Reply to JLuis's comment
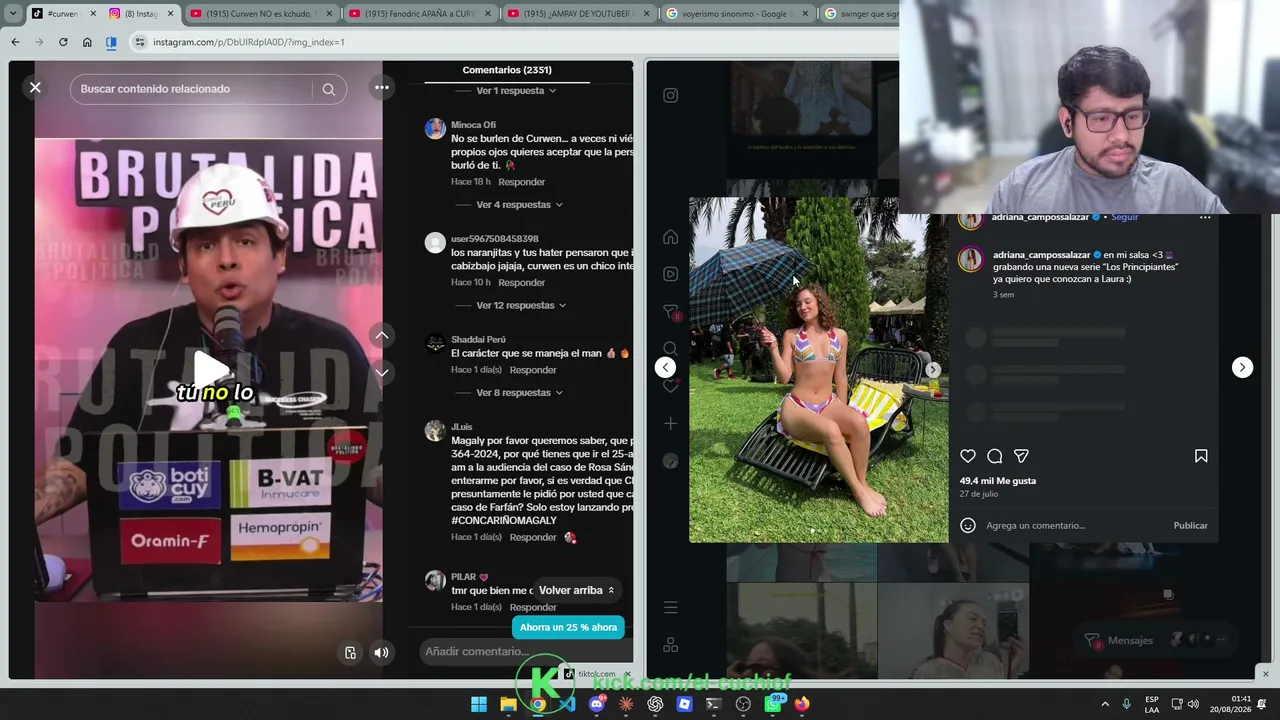Image resolution: width=1280 pixels, height=720 pixels. (533, 538)
